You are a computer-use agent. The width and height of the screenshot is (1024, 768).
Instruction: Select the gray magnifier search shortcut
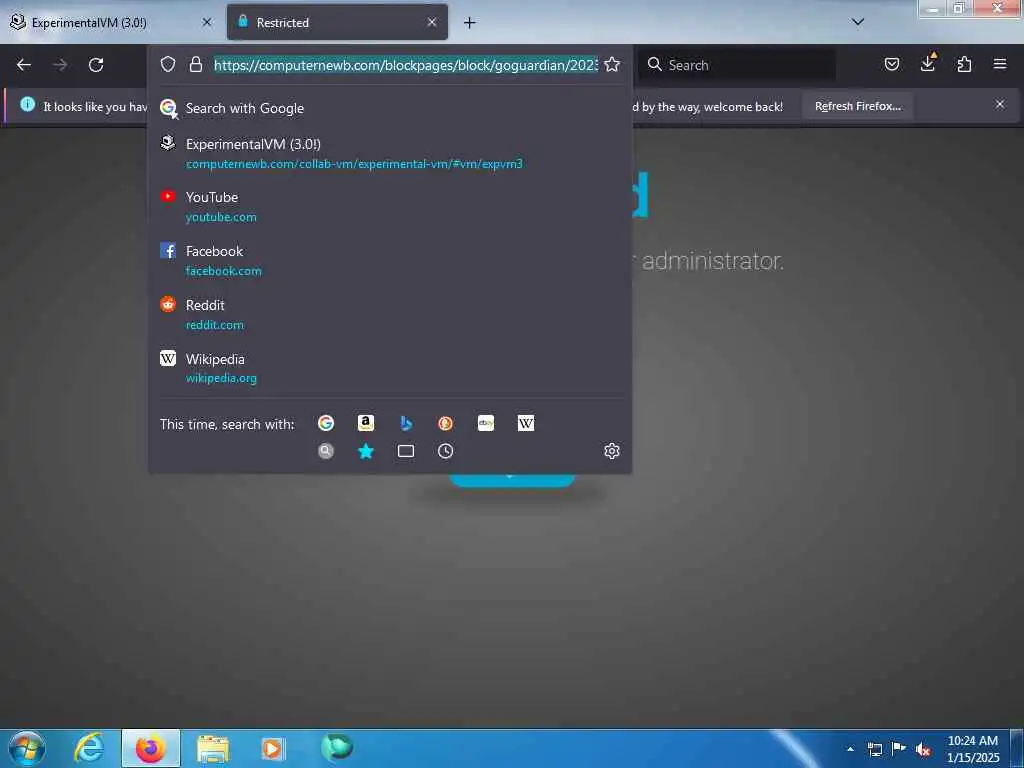[326, 451]
